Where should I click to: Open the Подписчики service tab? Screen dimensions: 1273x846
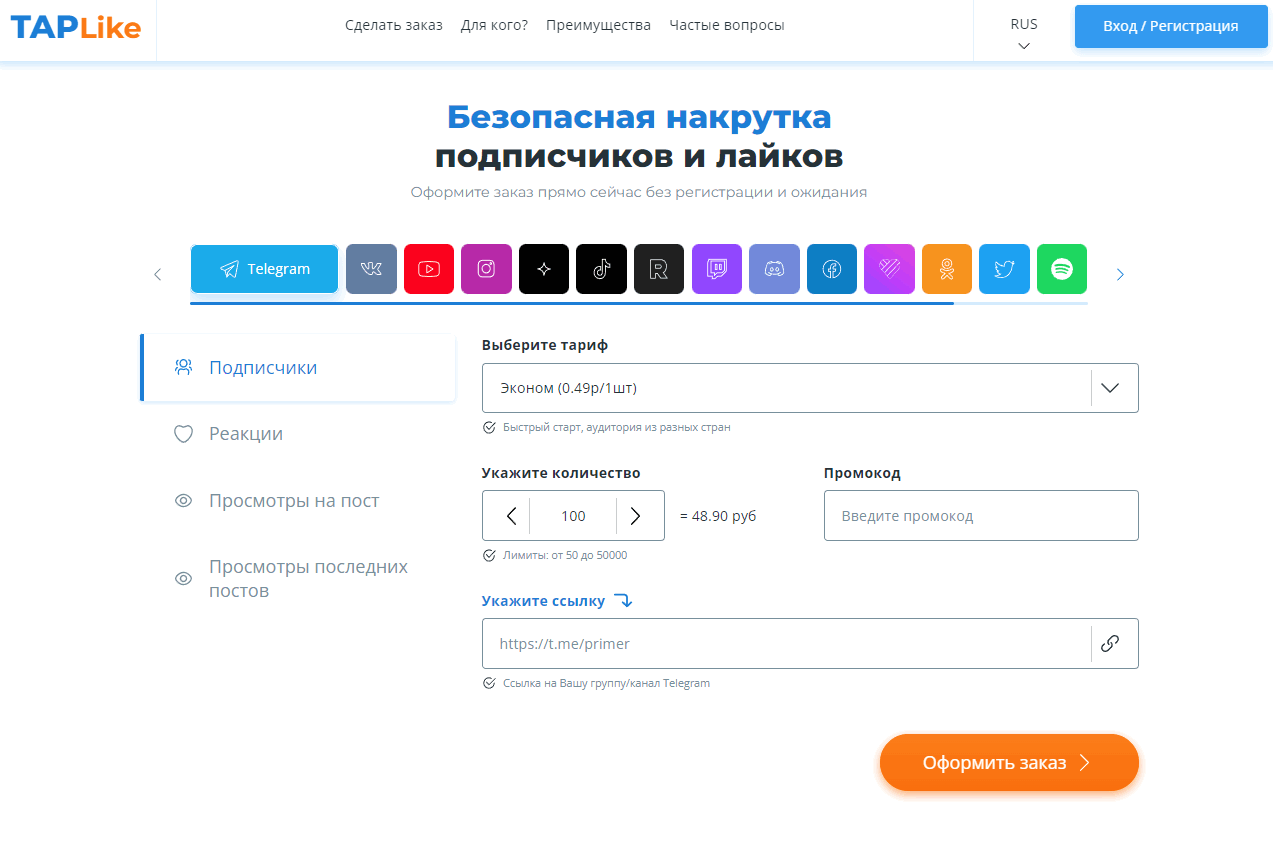[x=298, y=367]
